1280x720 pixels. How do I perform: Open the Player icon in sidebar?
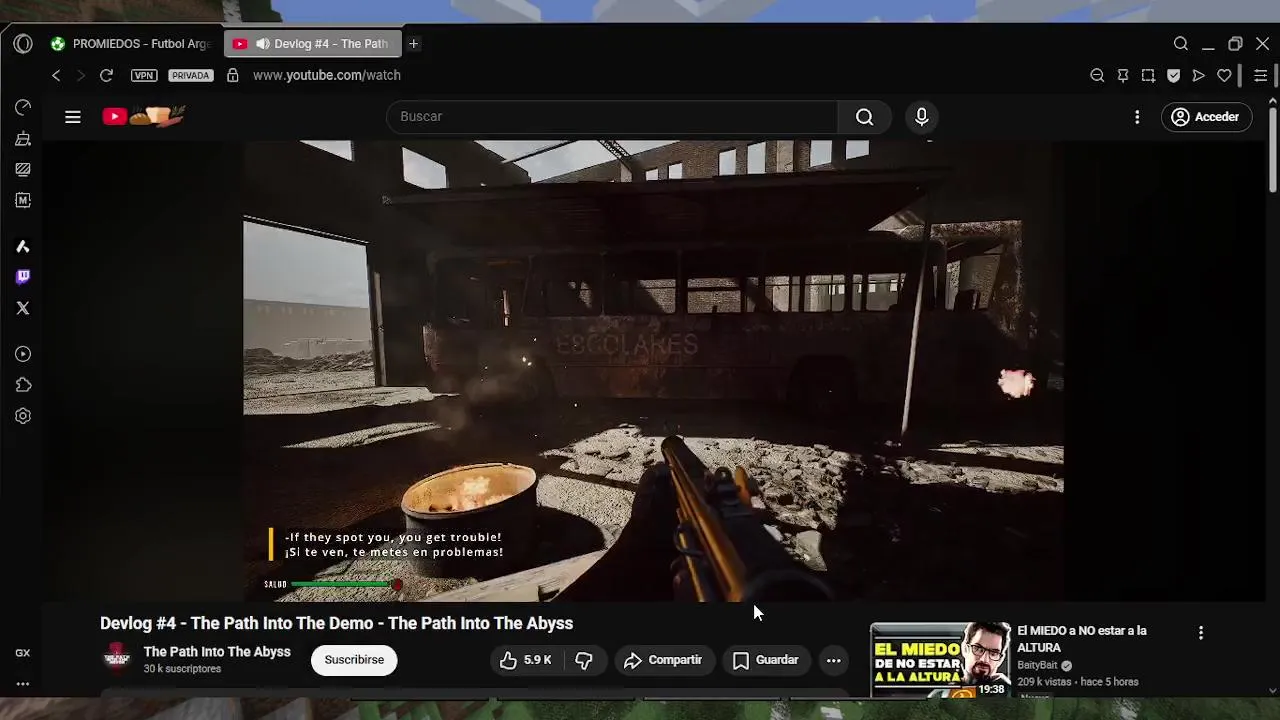click(x=23, y=354)
